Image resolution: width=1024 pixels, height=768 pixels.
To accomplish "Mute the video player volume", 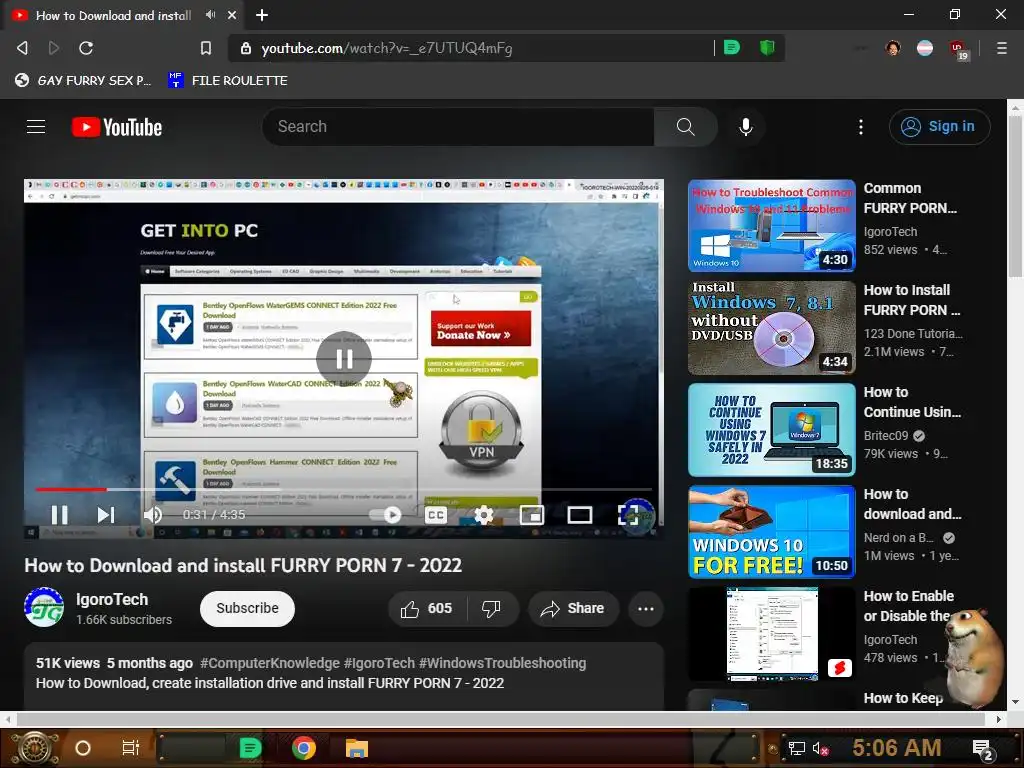I will [152, 515].
